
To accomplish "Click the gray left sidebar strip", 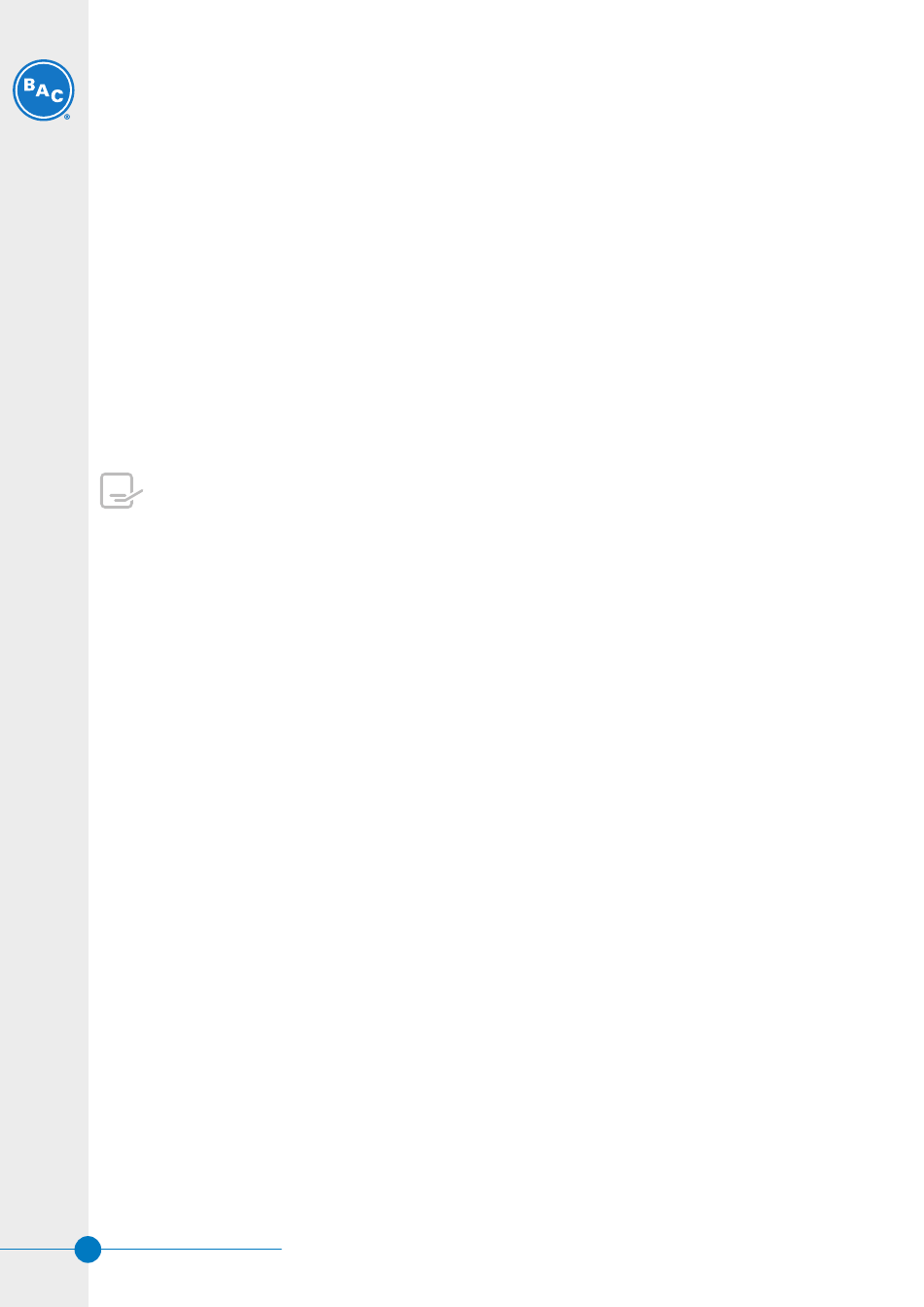I will pos(44,653).
